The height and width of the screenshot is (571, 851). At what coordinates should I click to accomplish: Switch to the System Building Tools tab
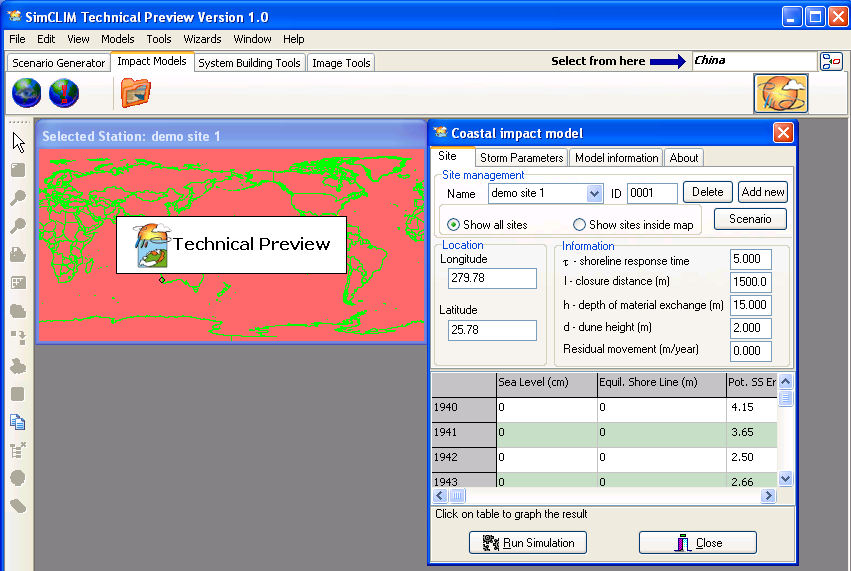tap(249, 63)
